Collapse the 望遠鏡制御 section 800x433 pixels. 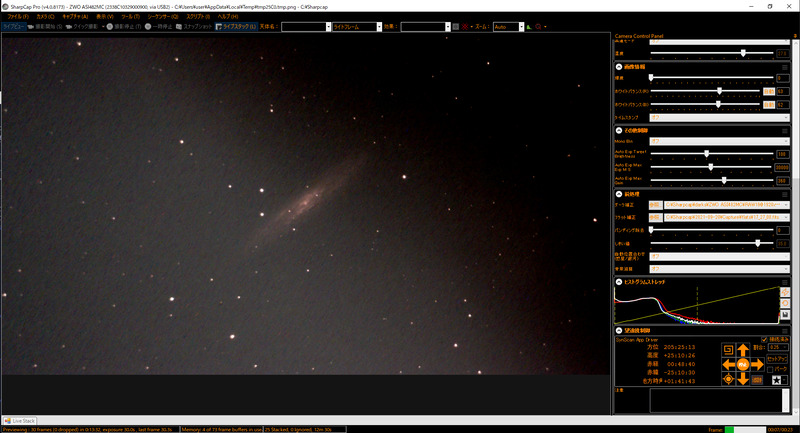[x=619, y=330]
